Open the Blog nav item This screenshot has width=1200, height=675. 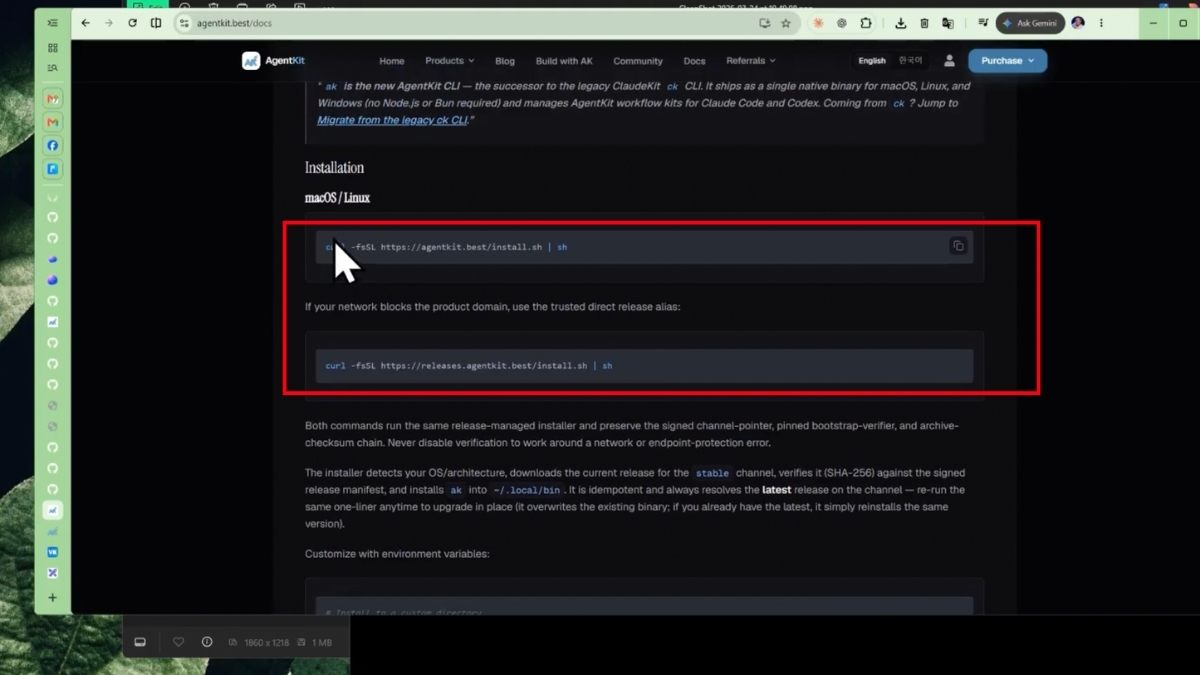tap(505, 61)
